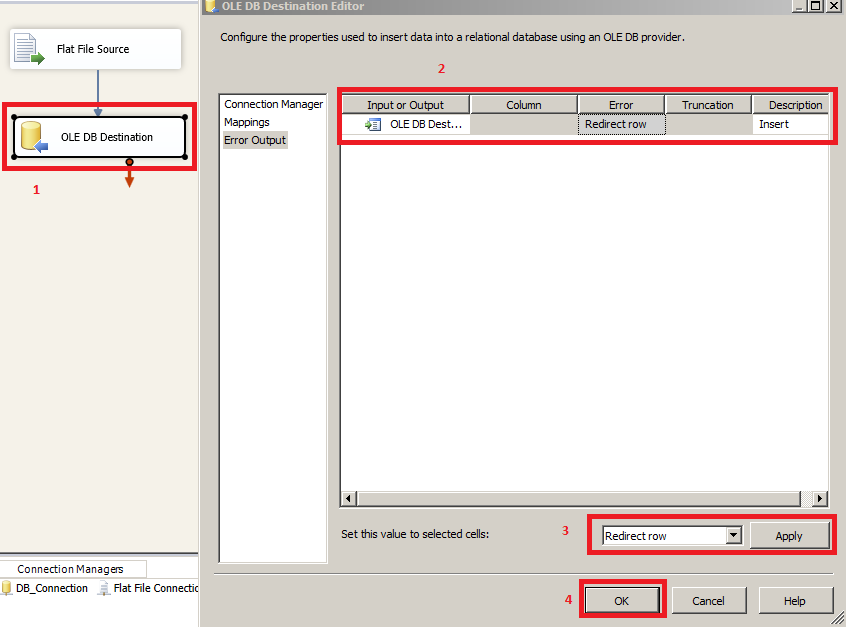846x627 pixels.
Task: Select the Flat File Source component
Action: [x=95, y=48]
